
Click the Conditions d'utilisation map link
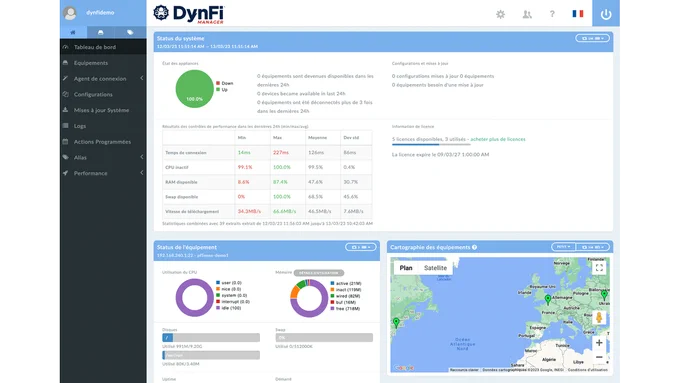(x=588, y=370)
